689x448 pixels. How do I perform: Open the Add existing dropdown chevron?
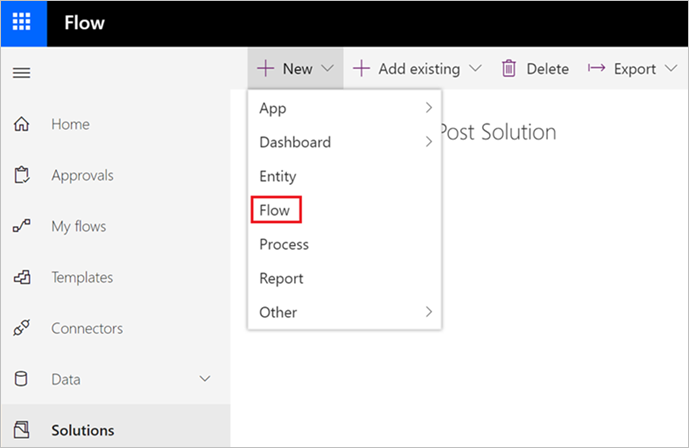475,69
